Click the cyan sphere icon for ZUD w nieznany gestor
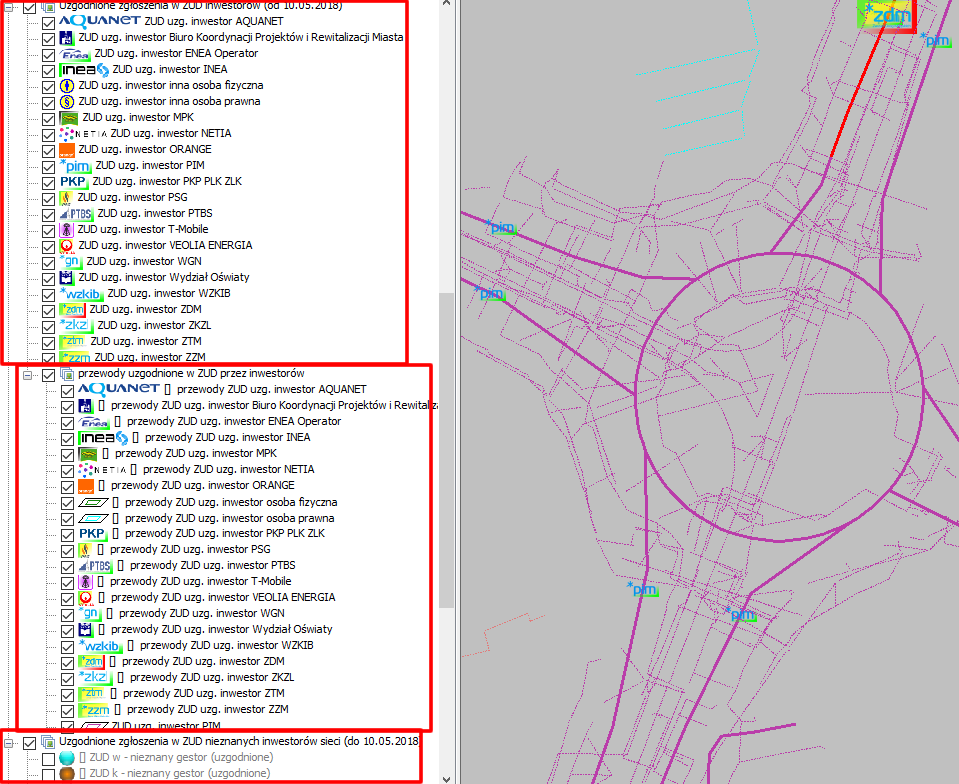 click(x=67, y=758)
